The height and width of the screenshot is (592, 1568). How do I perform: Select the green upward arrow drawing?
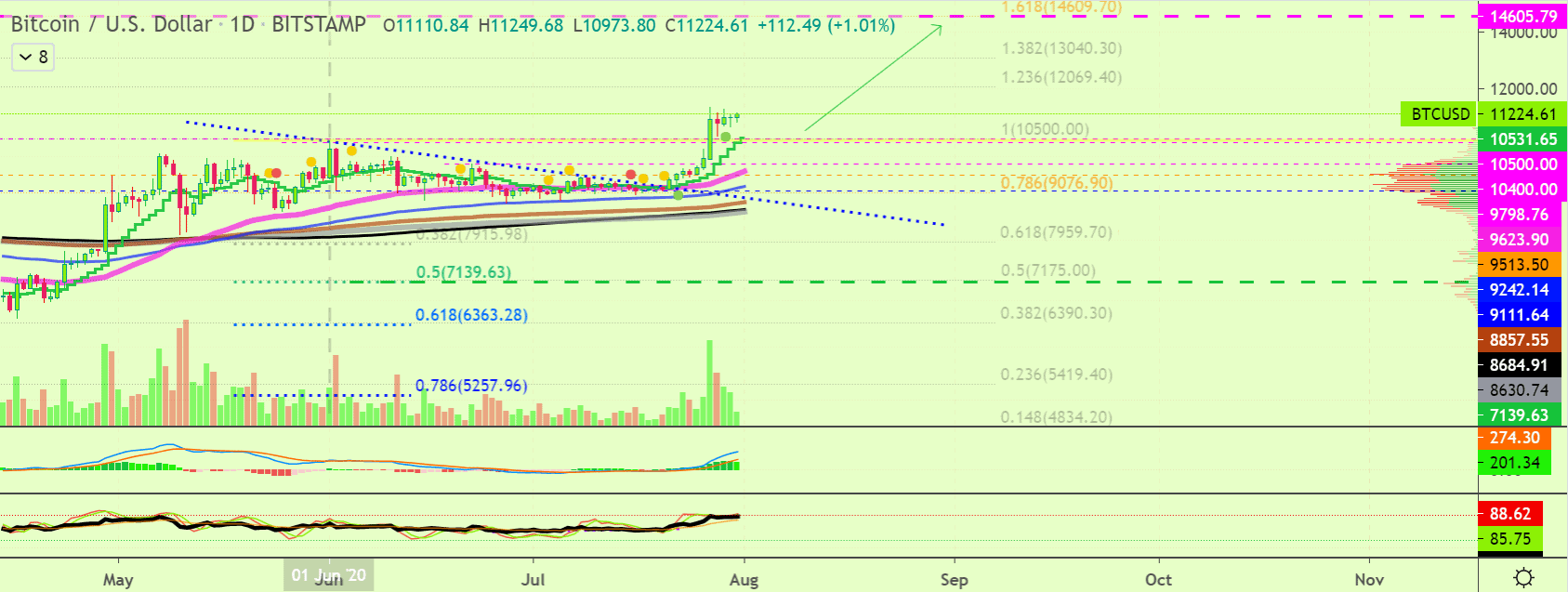872,78
